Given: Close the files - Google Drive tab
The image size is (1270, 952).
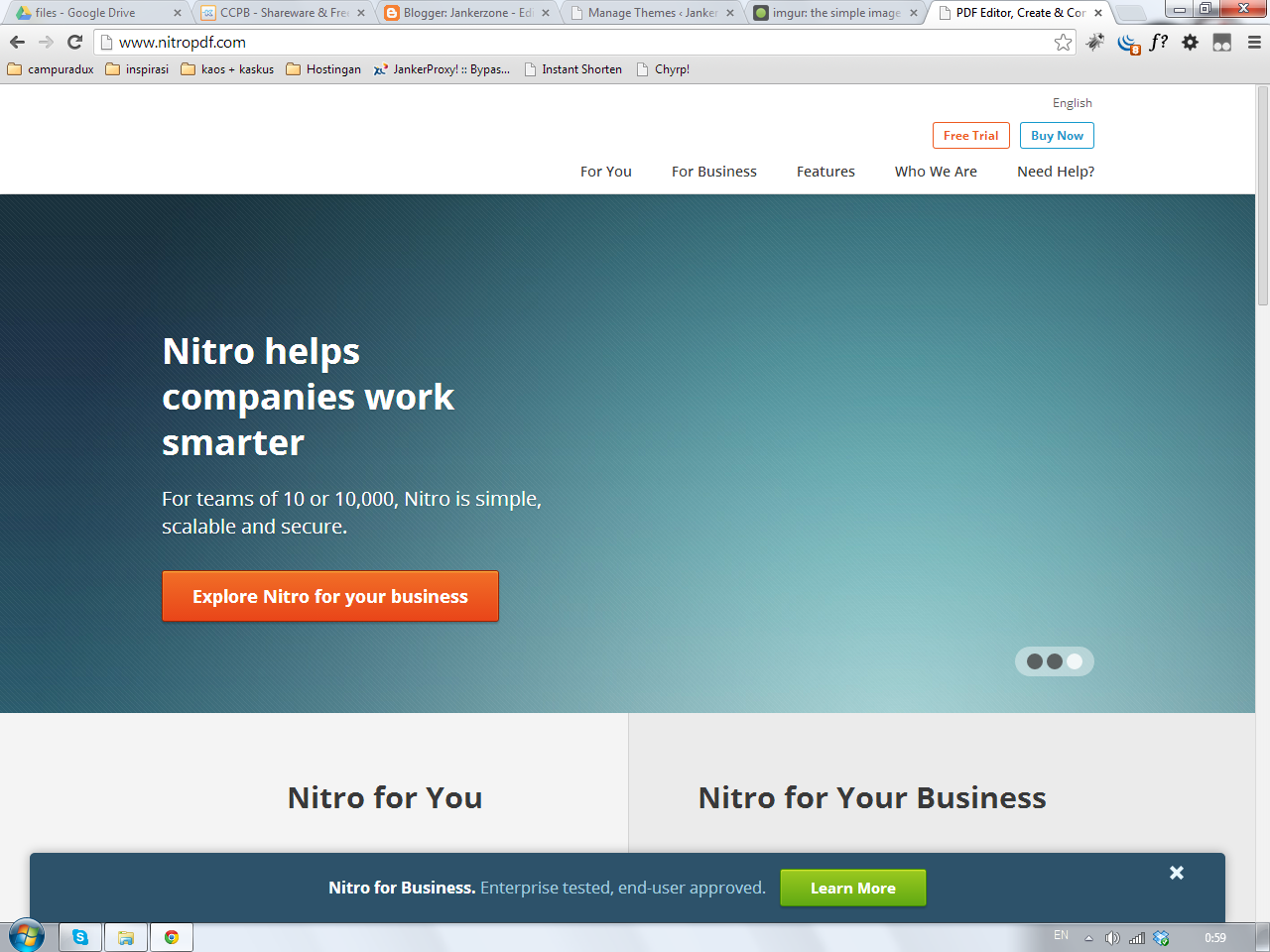Looking at the screenshot, I should point(178,13).
